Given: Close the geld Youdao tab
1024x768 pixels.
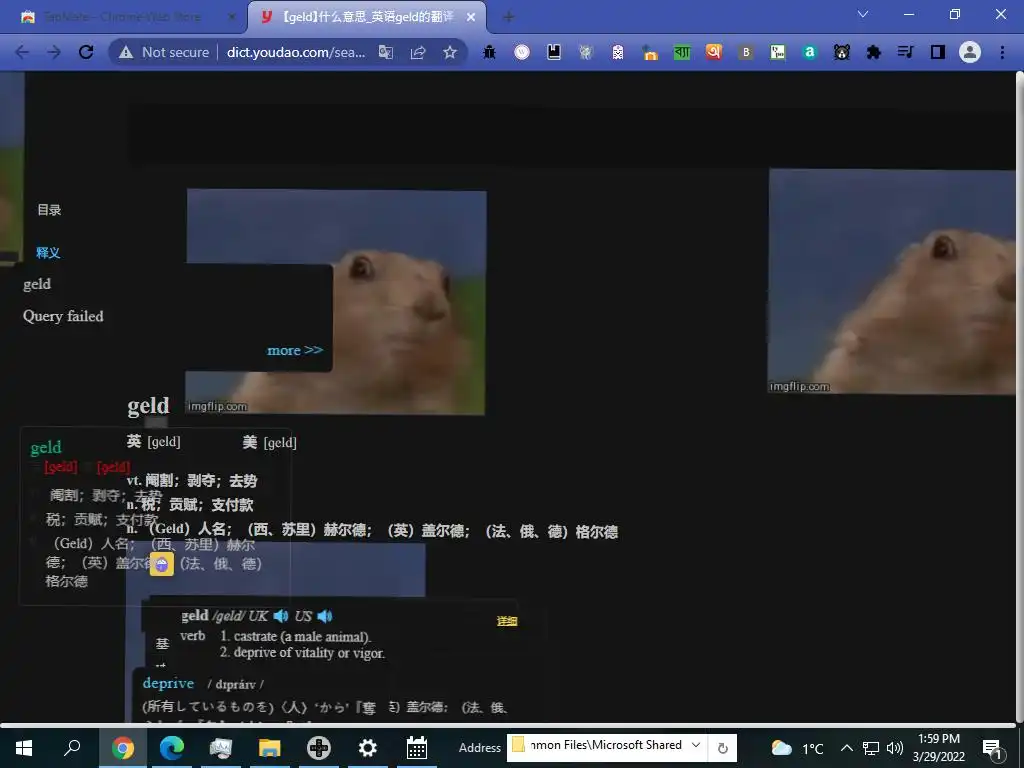Looking at the screenshot, I should coord(471,17).
